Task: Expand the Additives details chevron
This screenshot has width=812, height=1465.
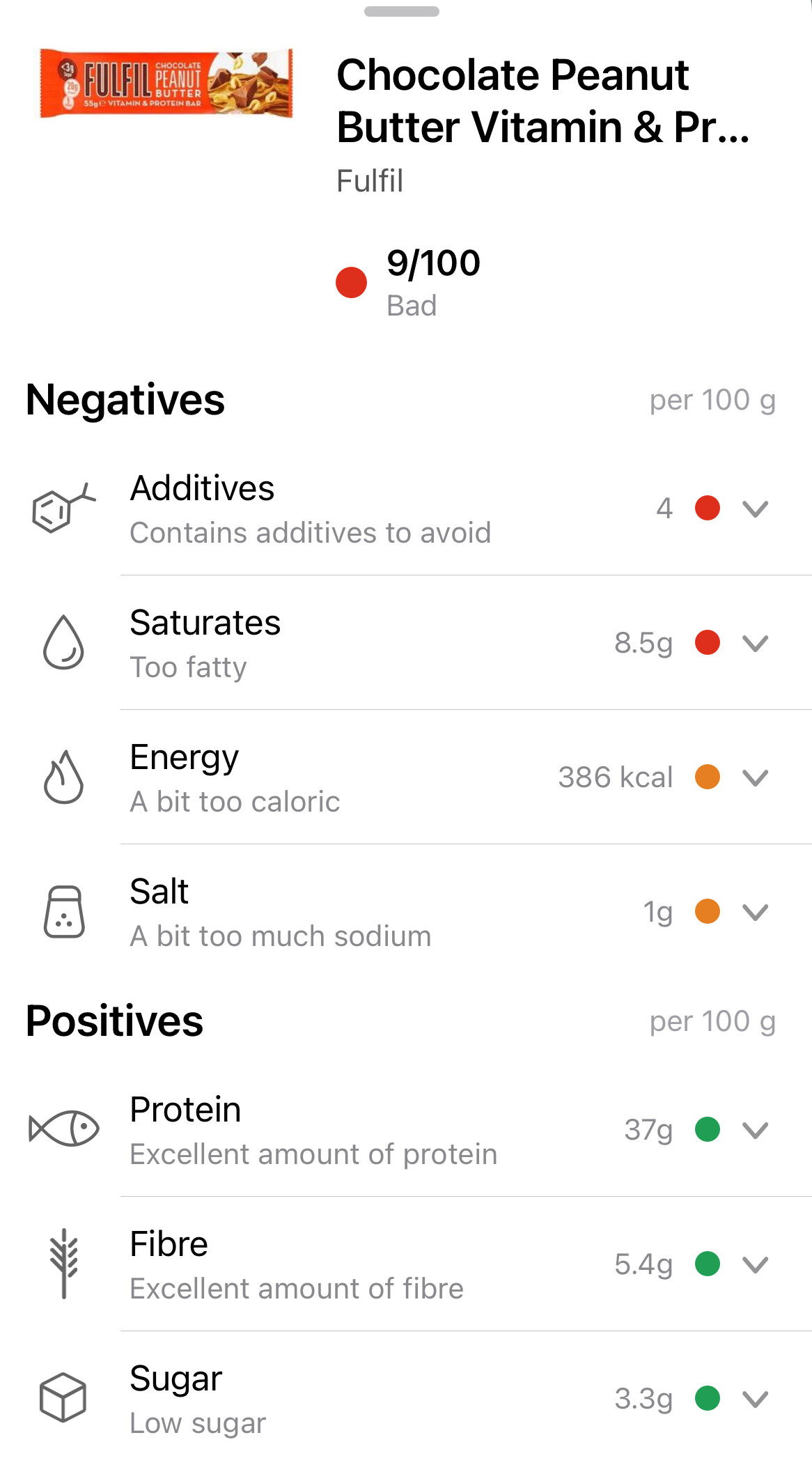Action: click(755, 509)
